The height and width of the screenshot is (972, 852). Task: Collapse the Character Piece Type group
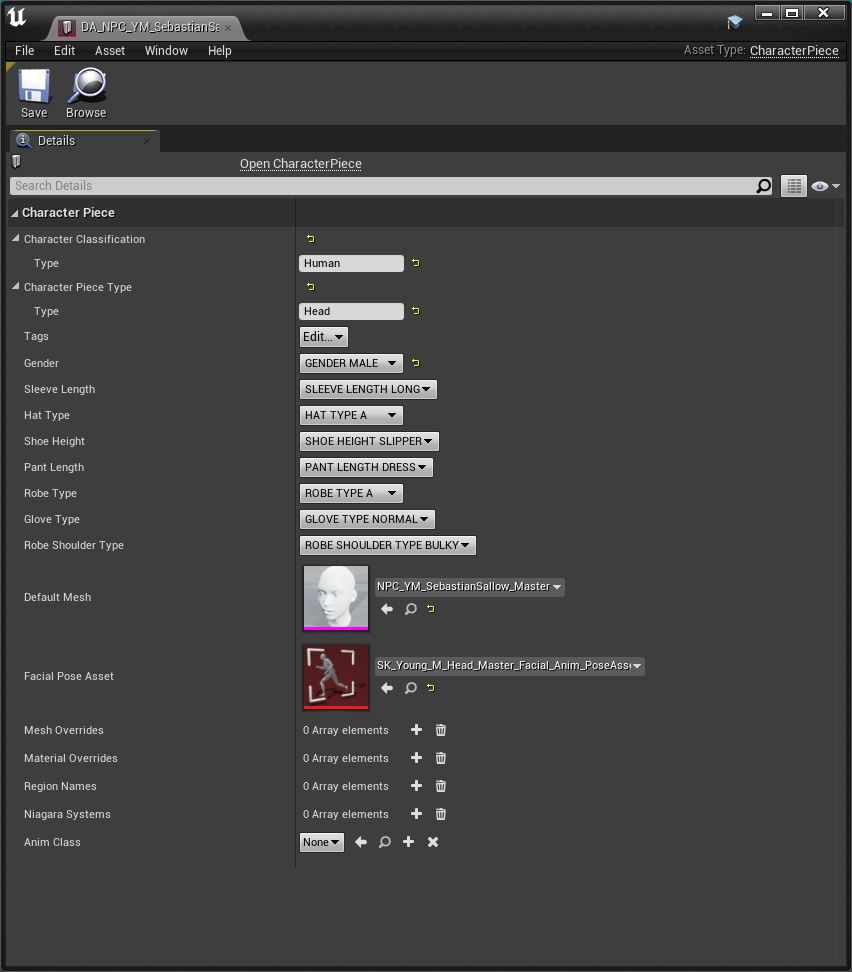16,286
